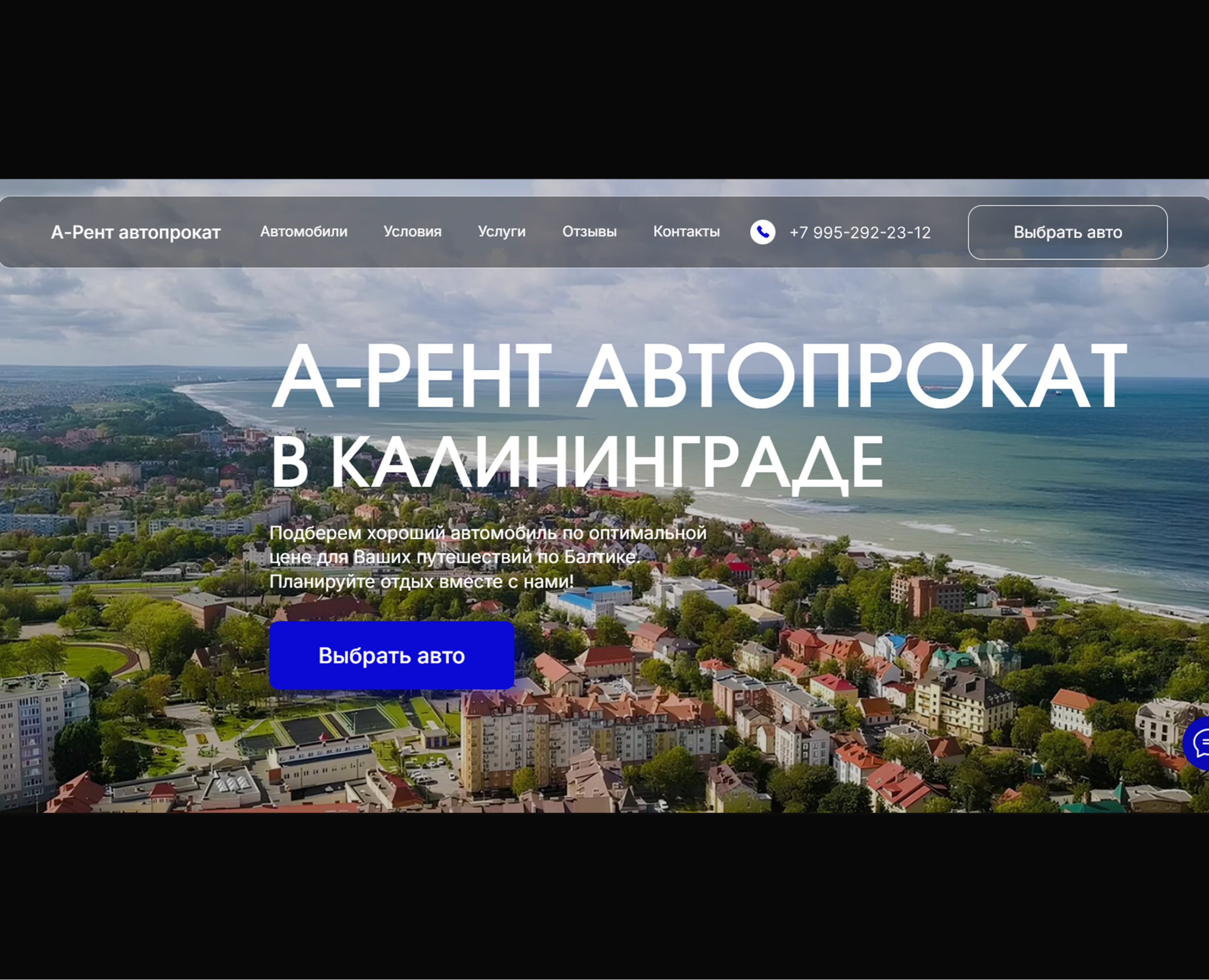Click the Подберем хороший автомобиль text line
The width and height of the screenshot is (1209, 980).
(488, 532)
